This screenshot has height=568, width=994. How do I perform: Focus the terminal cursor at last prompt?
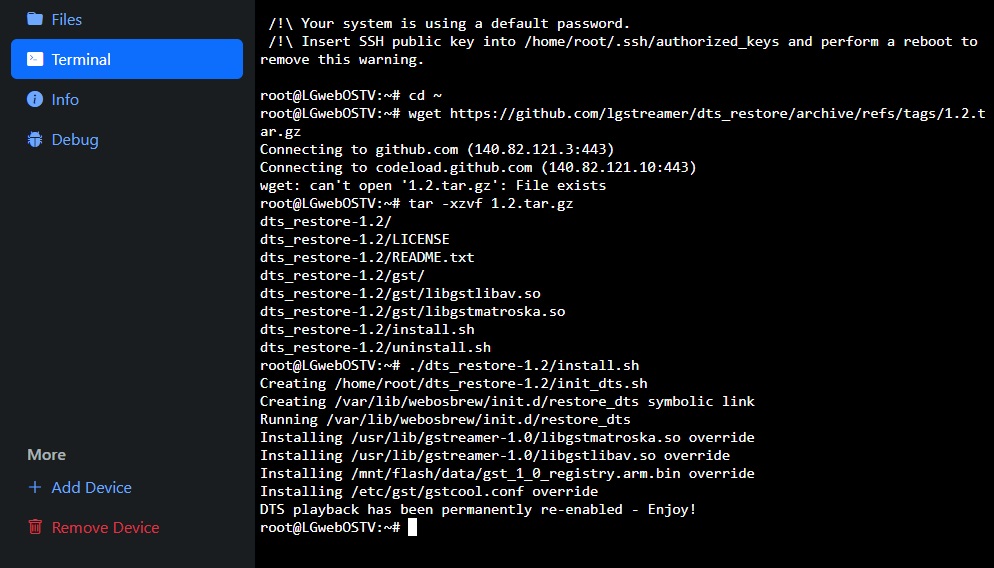(412, 527)
